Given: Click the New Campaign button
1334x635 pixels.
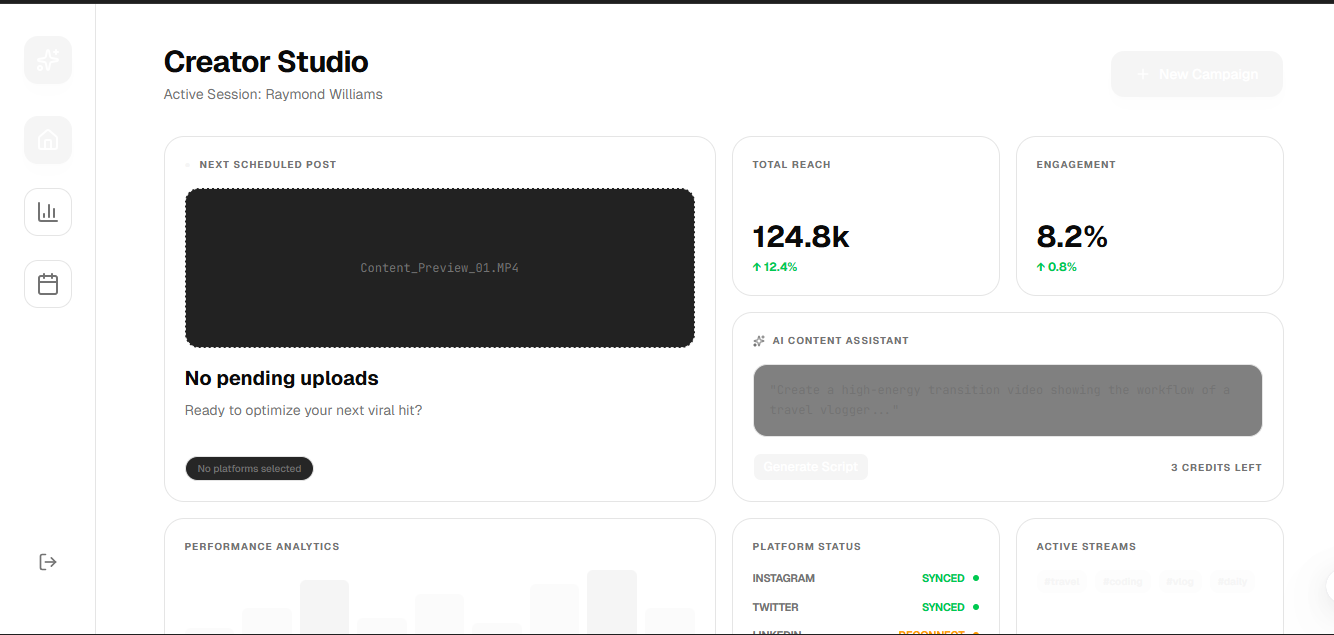Looking at the screenshot, I should coord(1197,74).
